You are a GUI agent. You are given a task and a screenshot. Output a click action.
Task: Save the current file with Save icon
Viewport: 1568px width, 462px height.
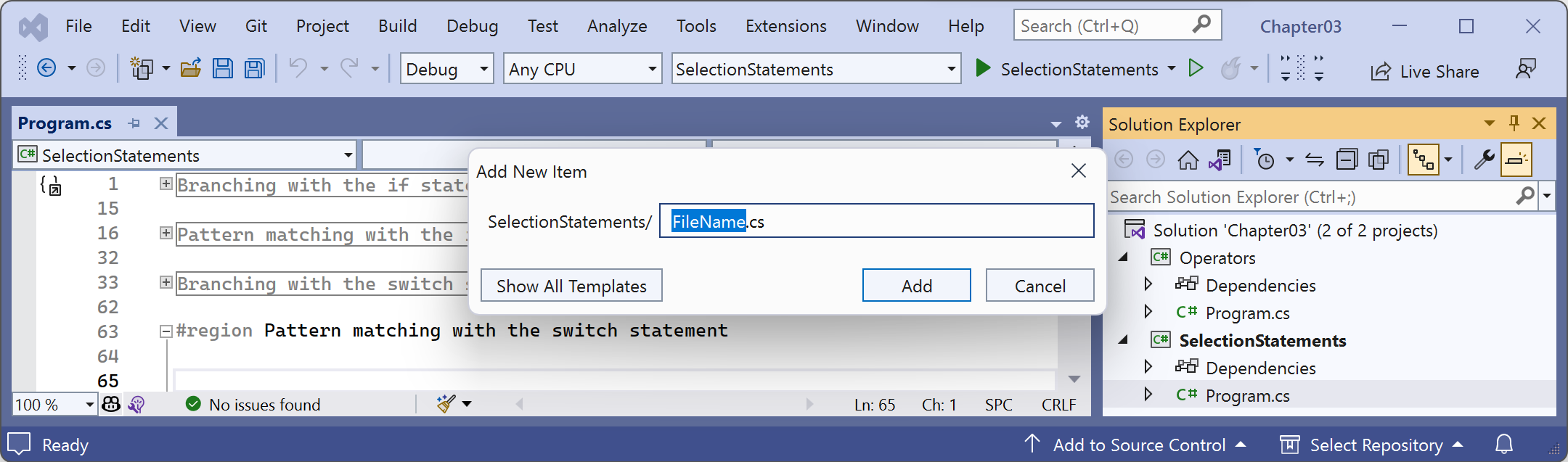pos(223,68)
